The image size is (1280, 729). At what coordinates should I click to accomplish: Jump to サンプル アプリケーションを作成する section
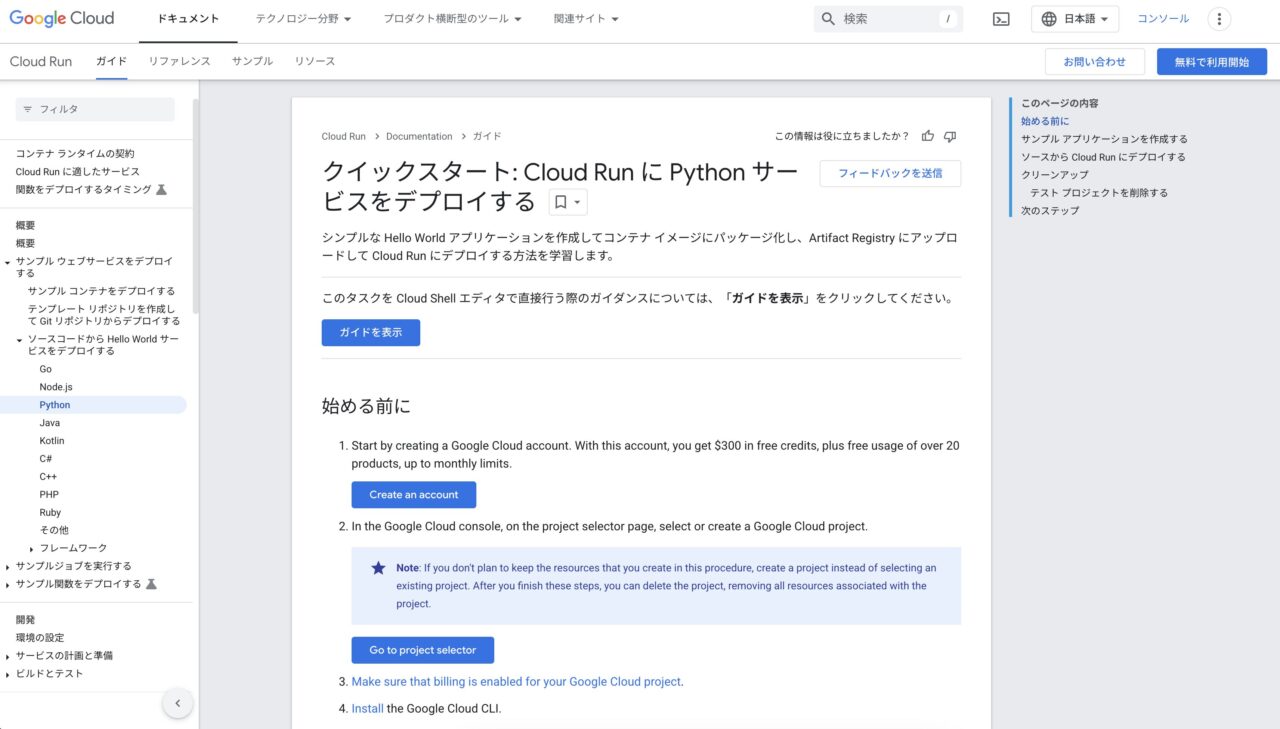[1104, 139]
